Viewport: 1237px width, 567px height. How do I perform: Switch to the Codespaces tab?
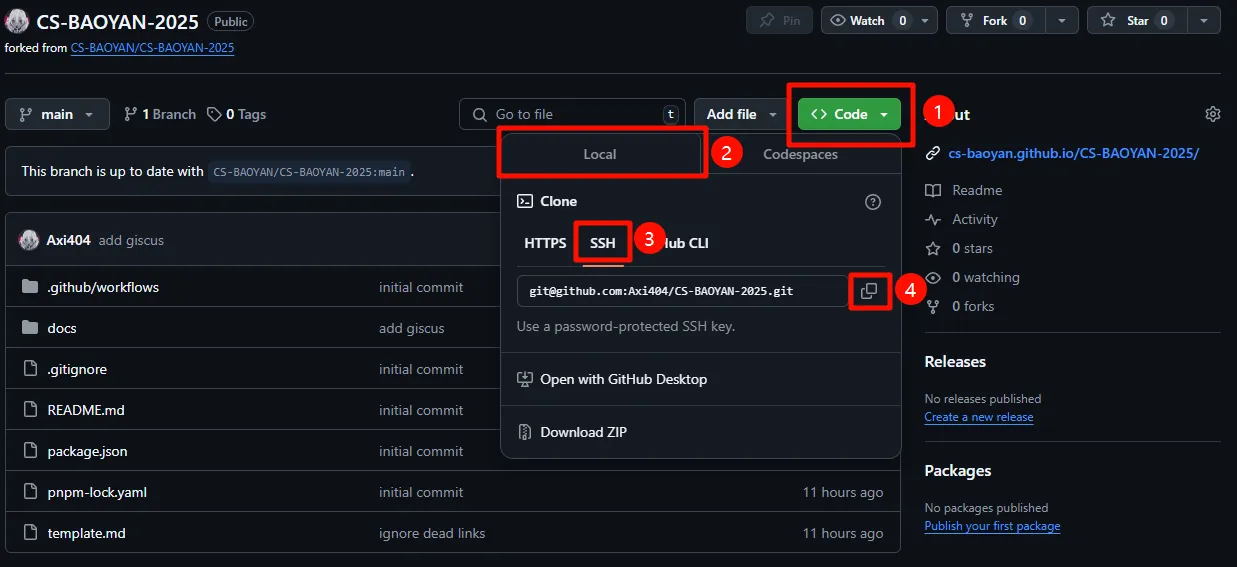click(x=800, y=154)
